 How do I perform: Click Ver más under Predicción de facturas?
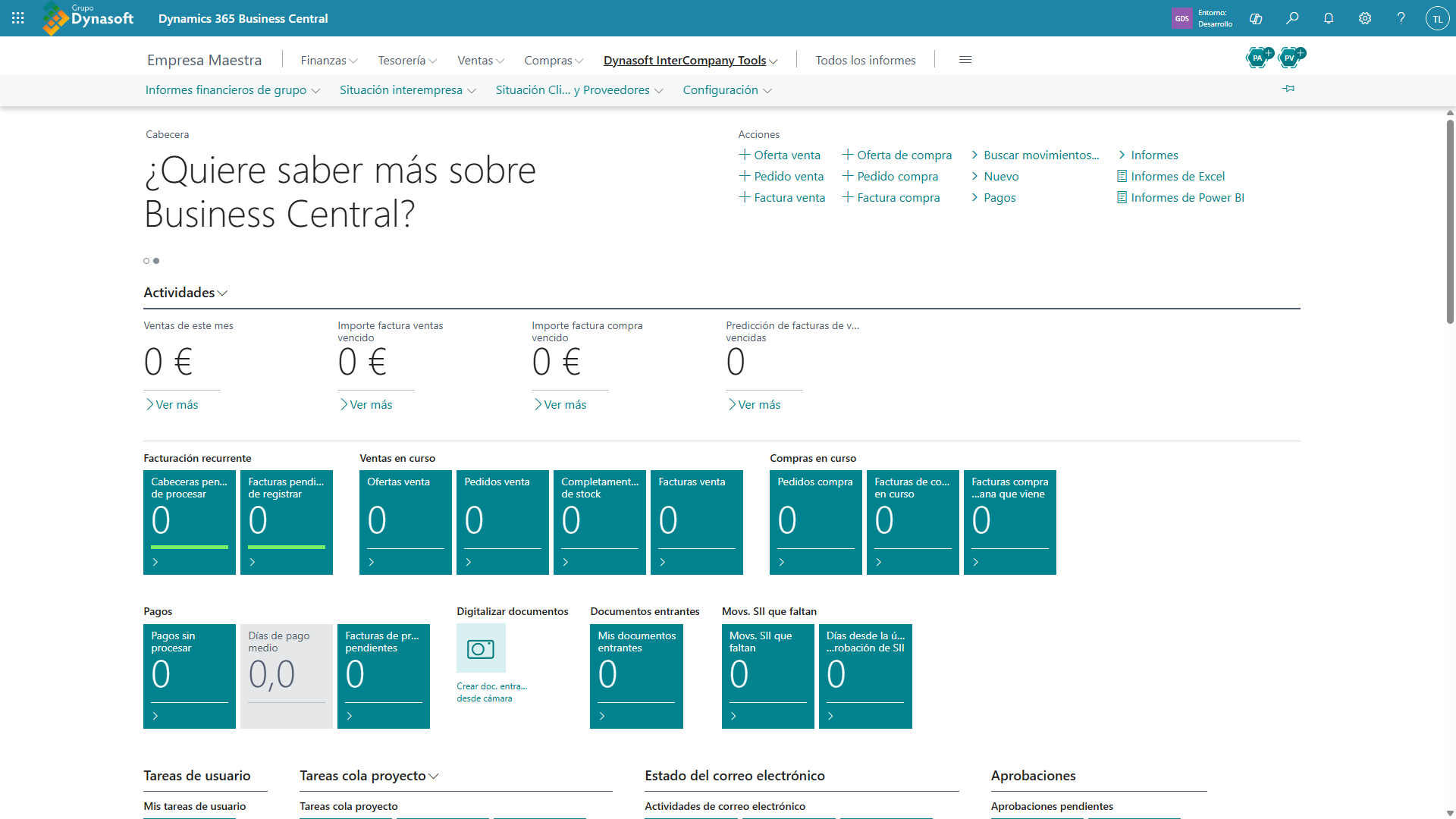(754, 405)
